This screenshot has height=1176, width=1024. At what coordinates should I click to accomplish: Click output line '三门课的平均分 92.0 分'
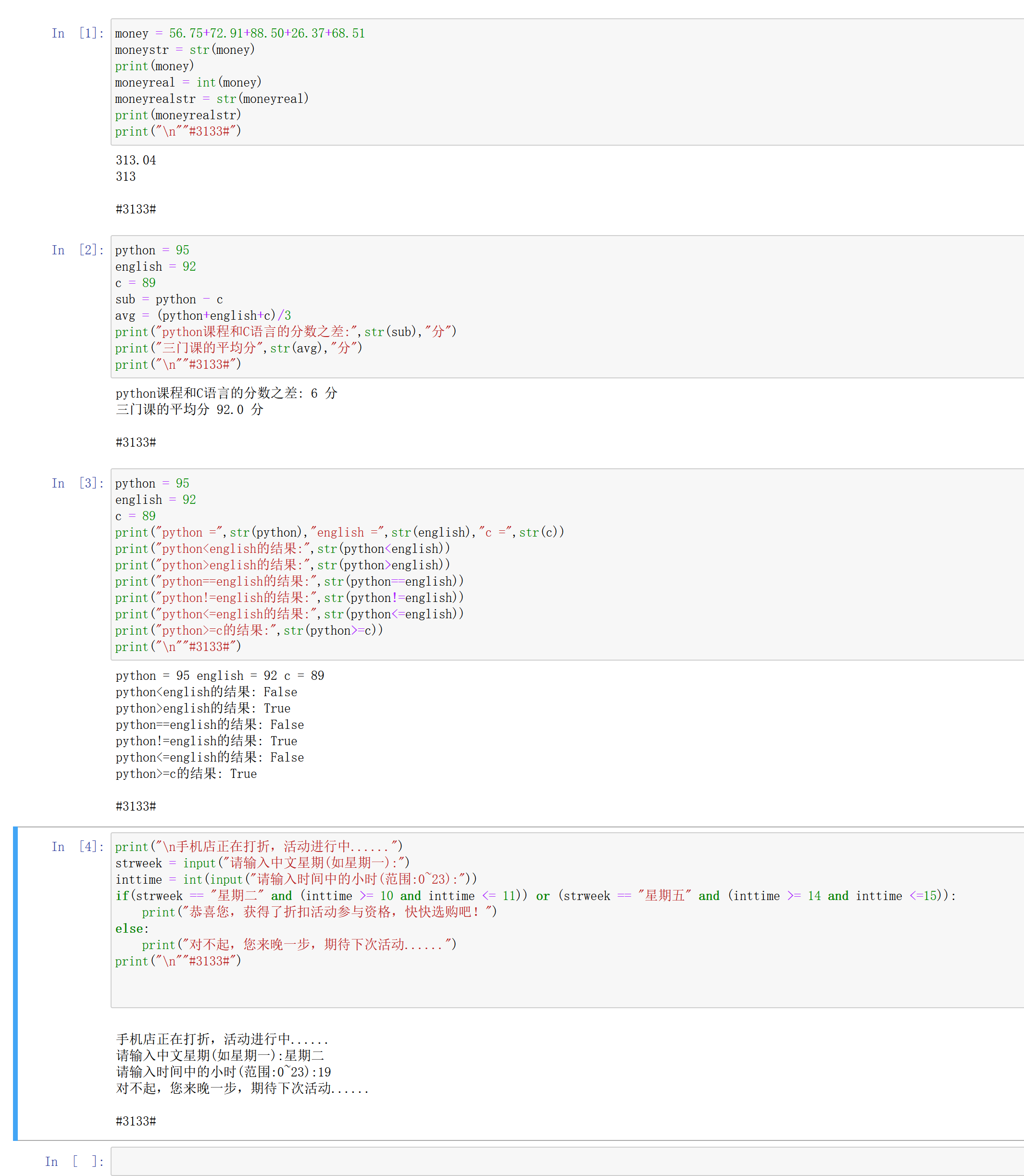pyautogui.click(x=189, y=409)
